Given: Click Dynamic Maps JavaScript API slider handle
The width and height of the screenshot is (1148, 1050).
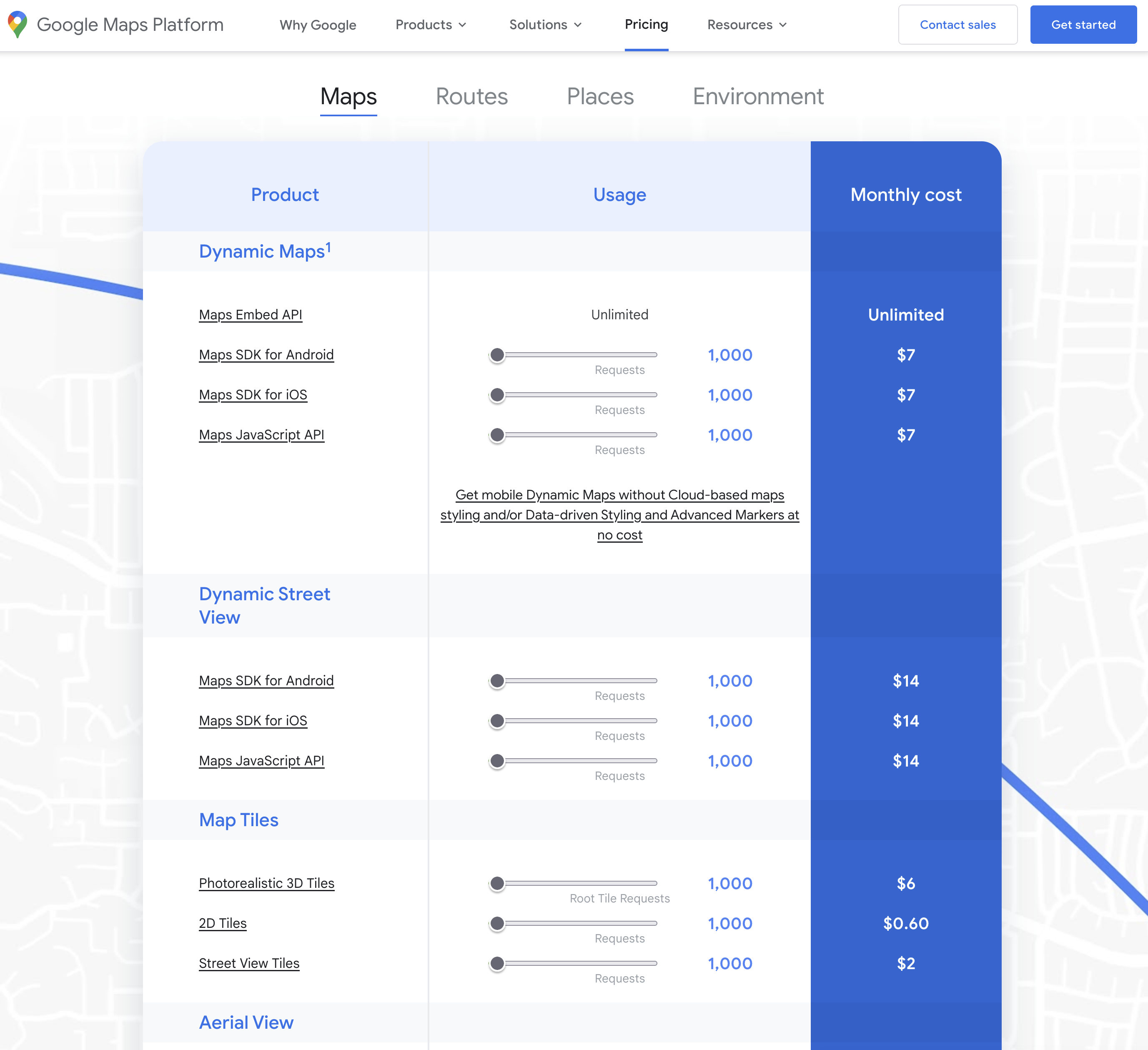Looking at the screenshot, I should (x=497, y=435).
